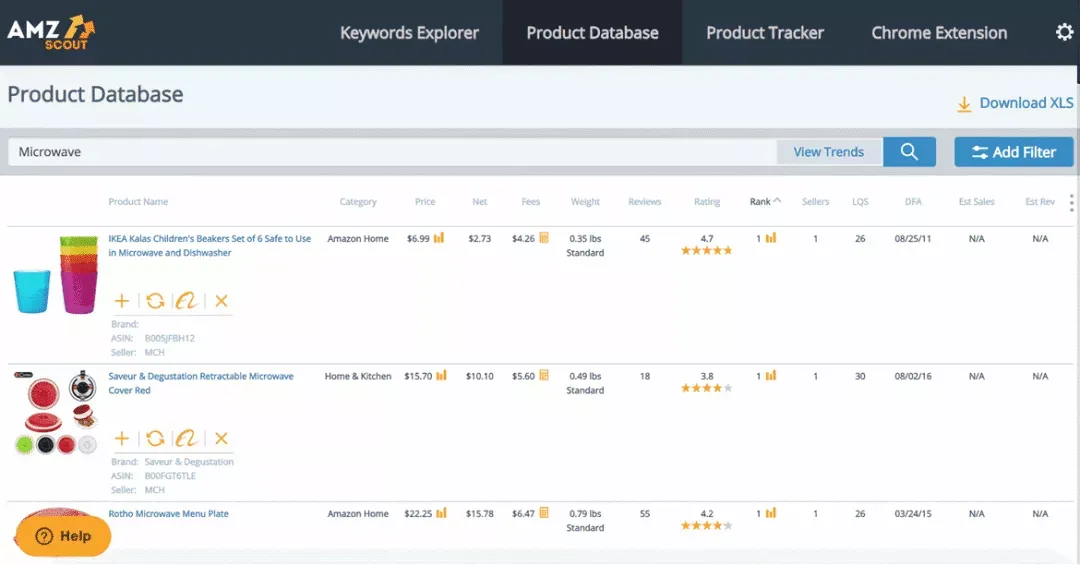Sort by the Net column header
This screenshot has width=1080, height=565.
coord(479,201)
